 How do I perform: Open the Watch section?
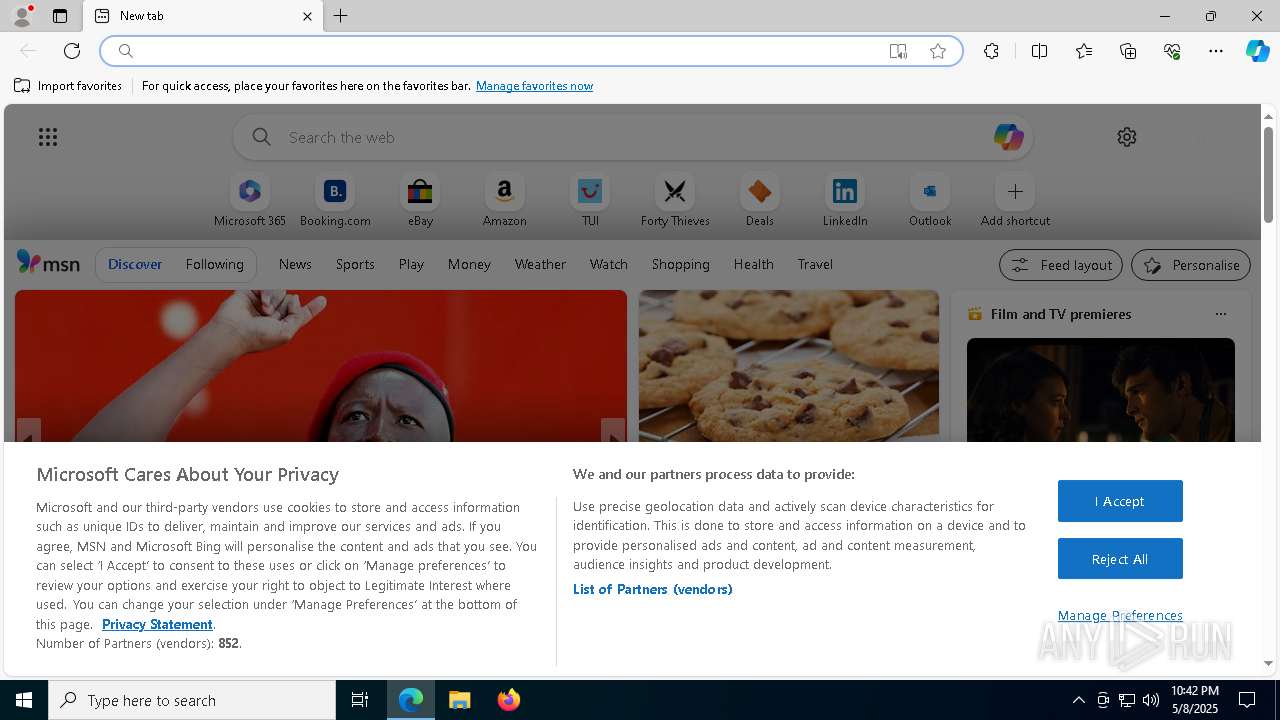tap(609, 264)
